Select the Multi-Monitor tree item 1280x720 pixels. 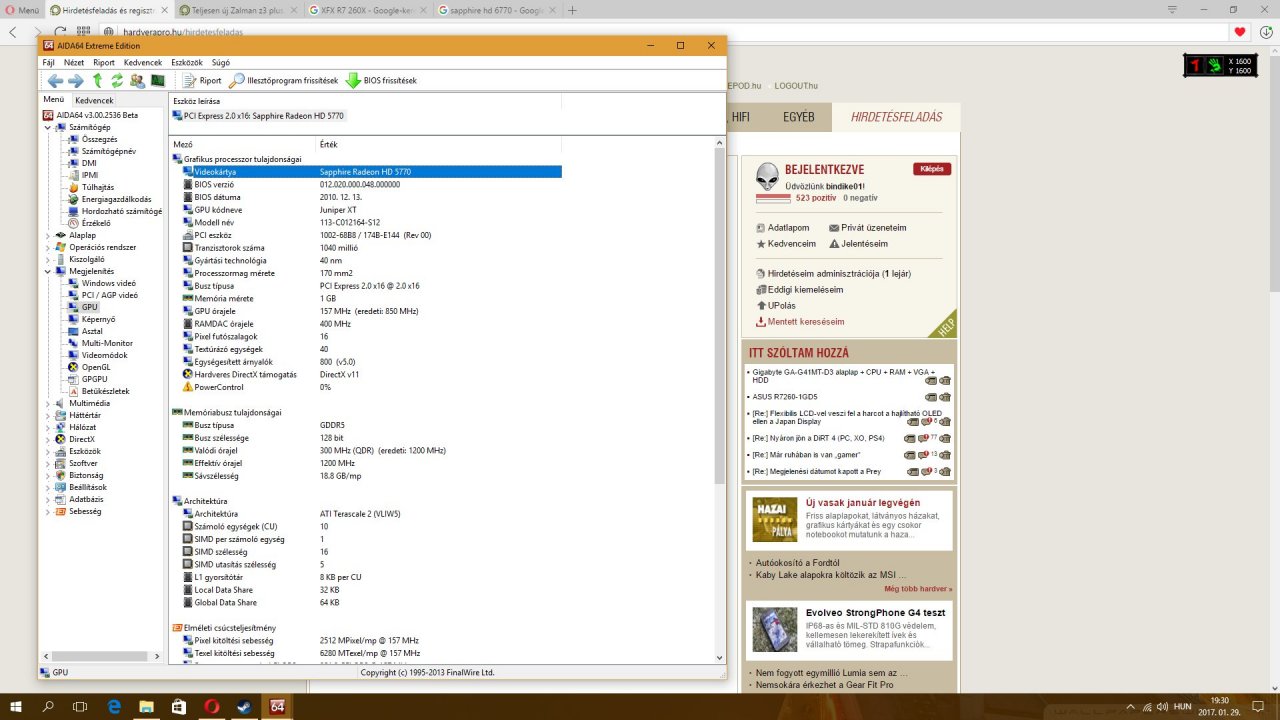click(106, 343)
